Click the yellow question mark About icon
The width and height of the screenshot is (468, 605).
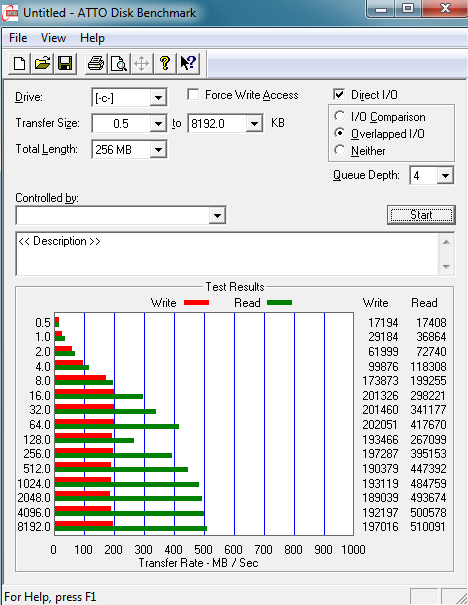(165, 64)
